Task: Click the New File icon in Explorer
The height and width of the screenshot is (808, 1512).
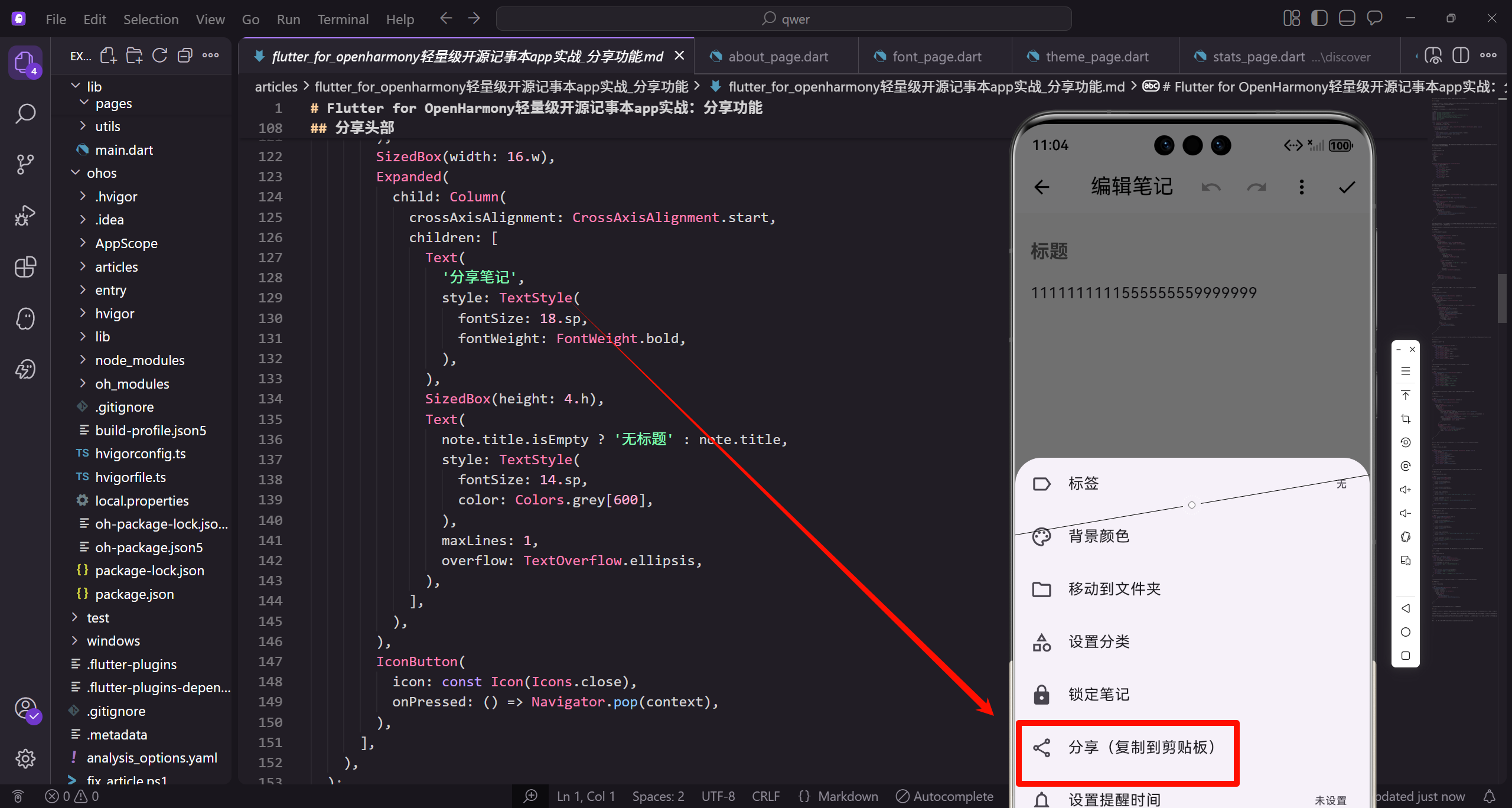Action: tap(108, 56)
